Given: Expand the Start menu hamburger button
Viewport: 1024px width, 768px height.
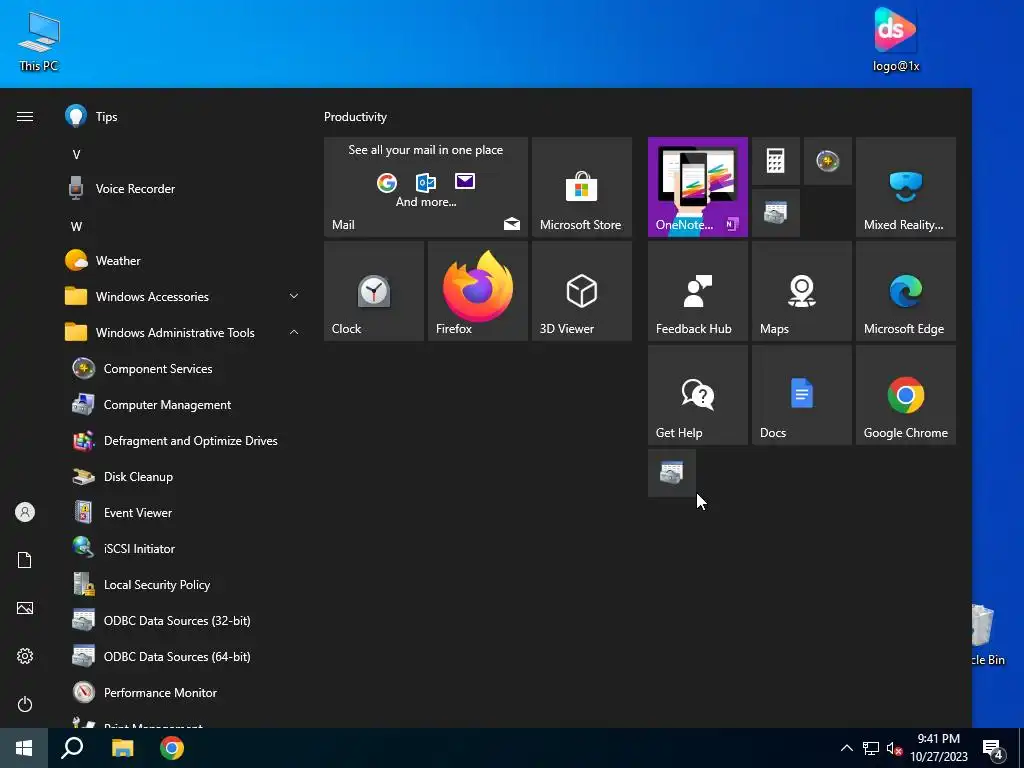Looking at the screenshot, I should tap(25, 116).
